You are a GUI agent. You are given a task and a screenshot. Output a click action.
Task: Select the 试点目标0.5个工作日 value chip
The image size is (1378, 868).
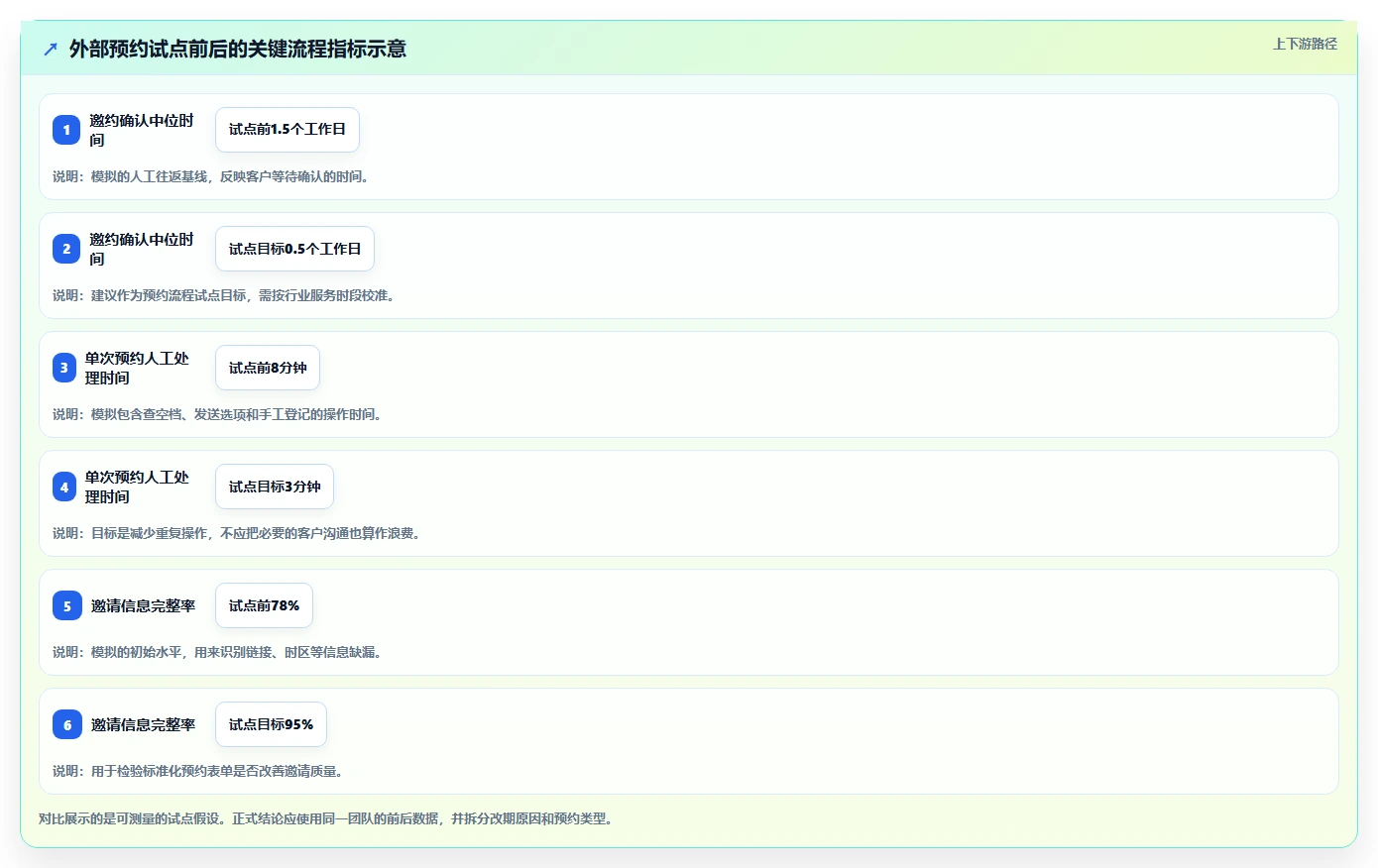coord(294,249)
